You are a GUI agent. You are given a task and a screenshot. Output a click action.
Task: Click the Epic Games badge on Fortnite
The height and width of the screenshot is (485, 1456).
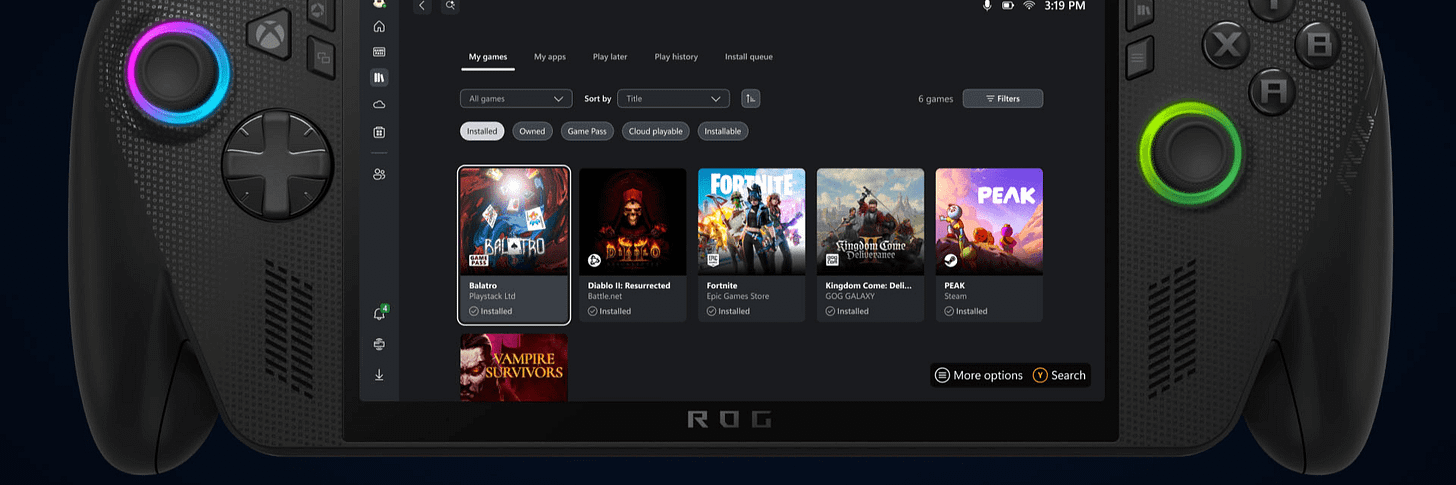coord(714,261)
